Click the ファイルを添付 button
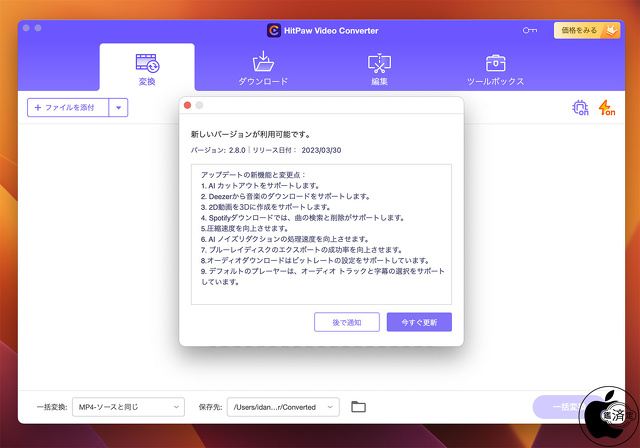This screenshot has width=640, height=448. coord(68,107)
